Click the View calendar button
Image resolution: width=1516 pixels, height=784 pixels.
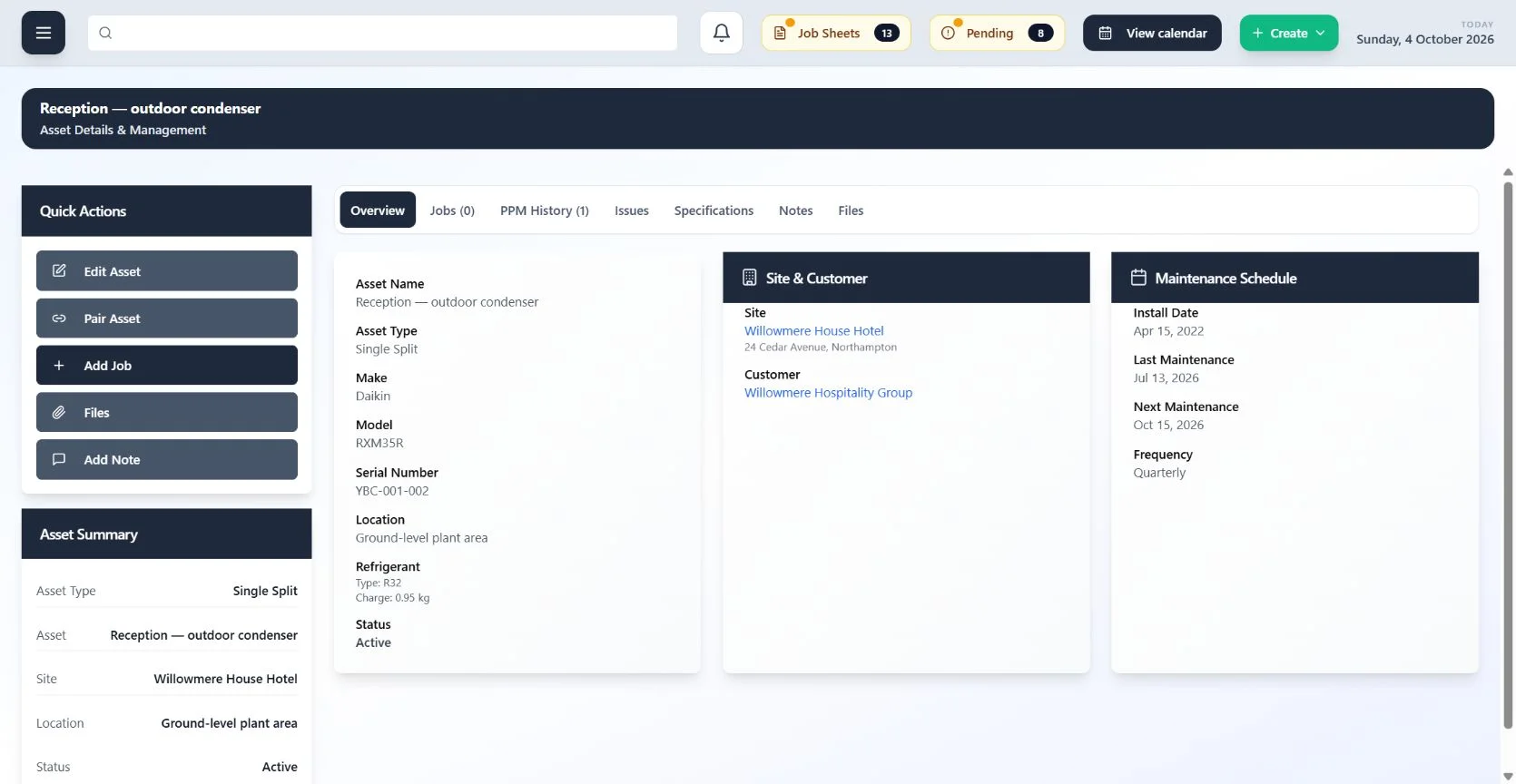[x=1152, y=33]
